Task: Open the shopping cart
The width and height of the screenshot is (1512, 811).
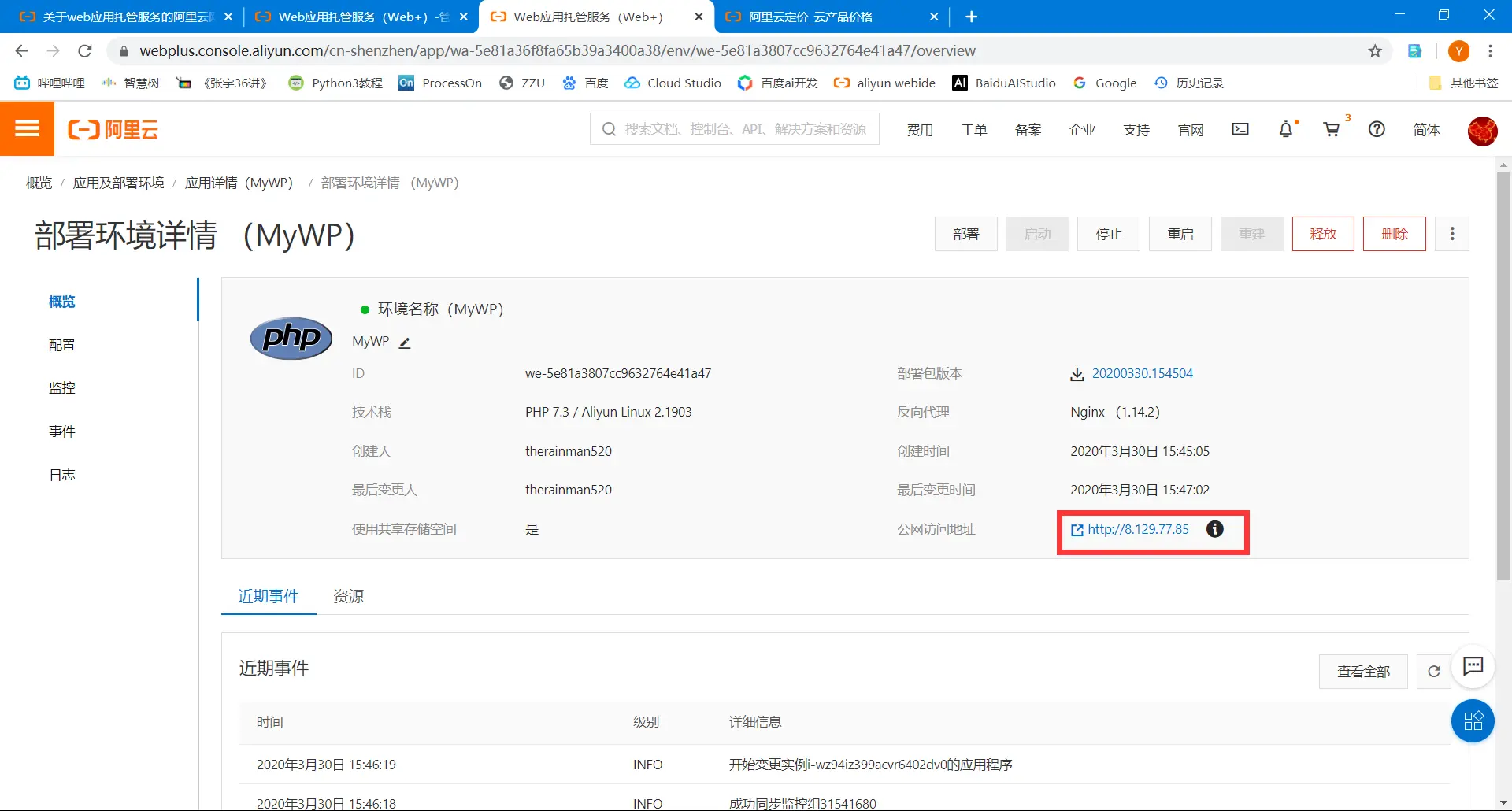Action: [1332, 129]
